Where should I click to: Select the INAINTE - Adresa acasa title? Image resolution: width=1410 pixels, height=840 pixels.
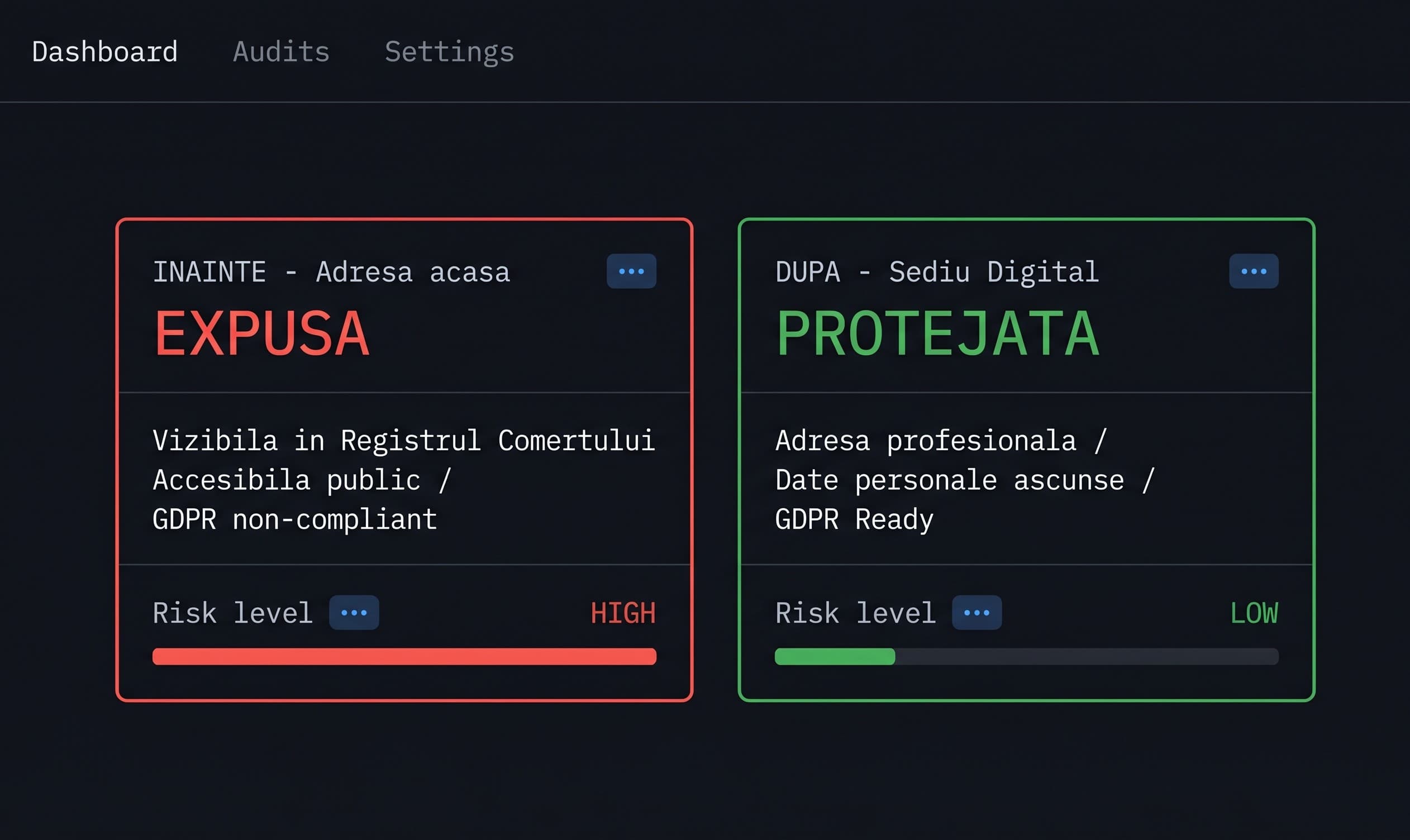tap(331, 272)
